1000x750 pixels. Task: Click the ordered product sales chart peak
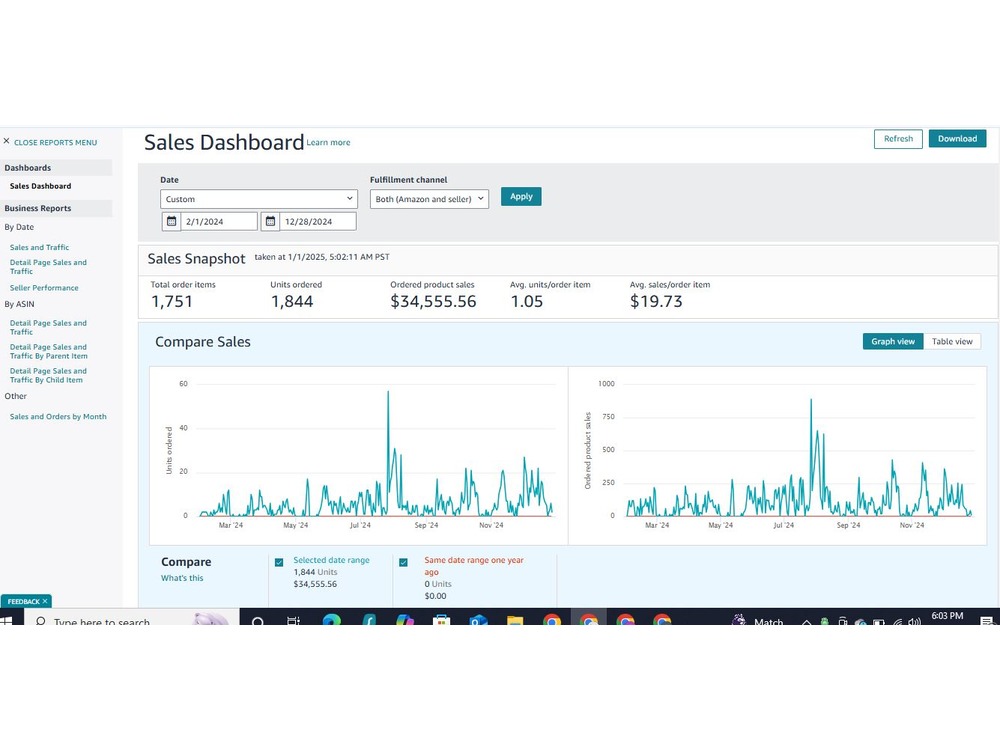811,401
